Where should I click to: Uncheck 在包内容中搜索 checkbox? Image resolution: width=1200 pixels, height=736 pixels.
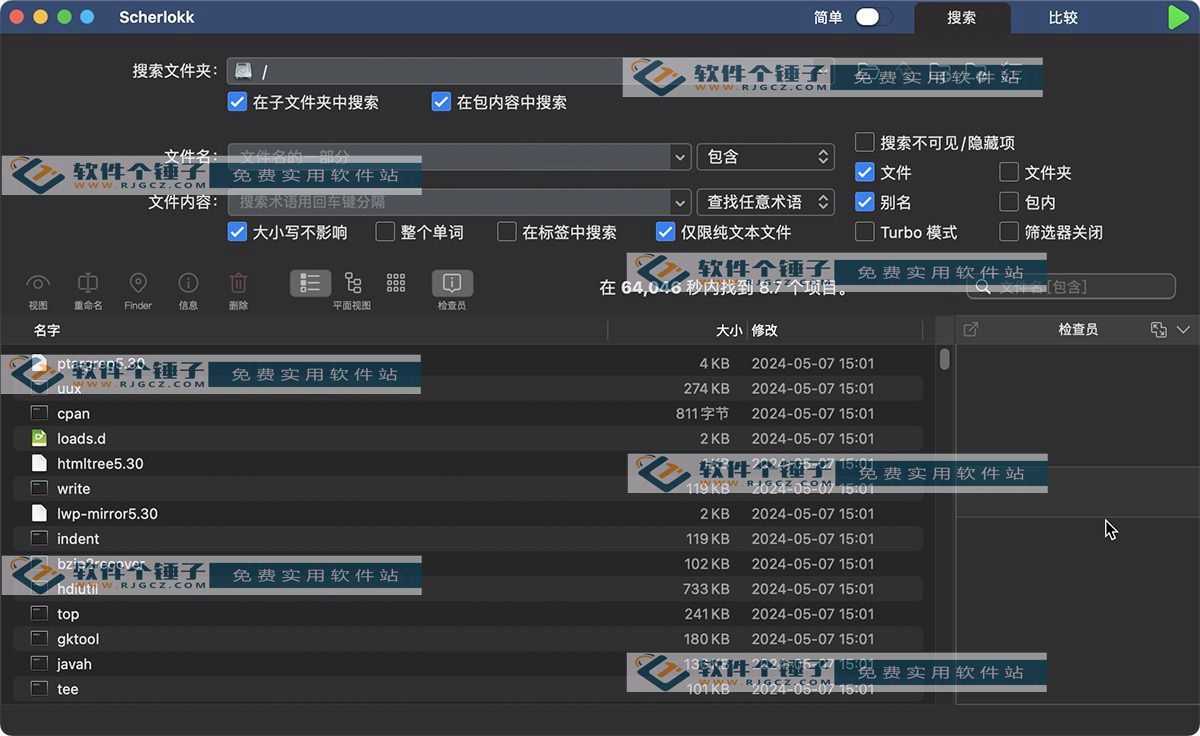[x=441, y=102]
